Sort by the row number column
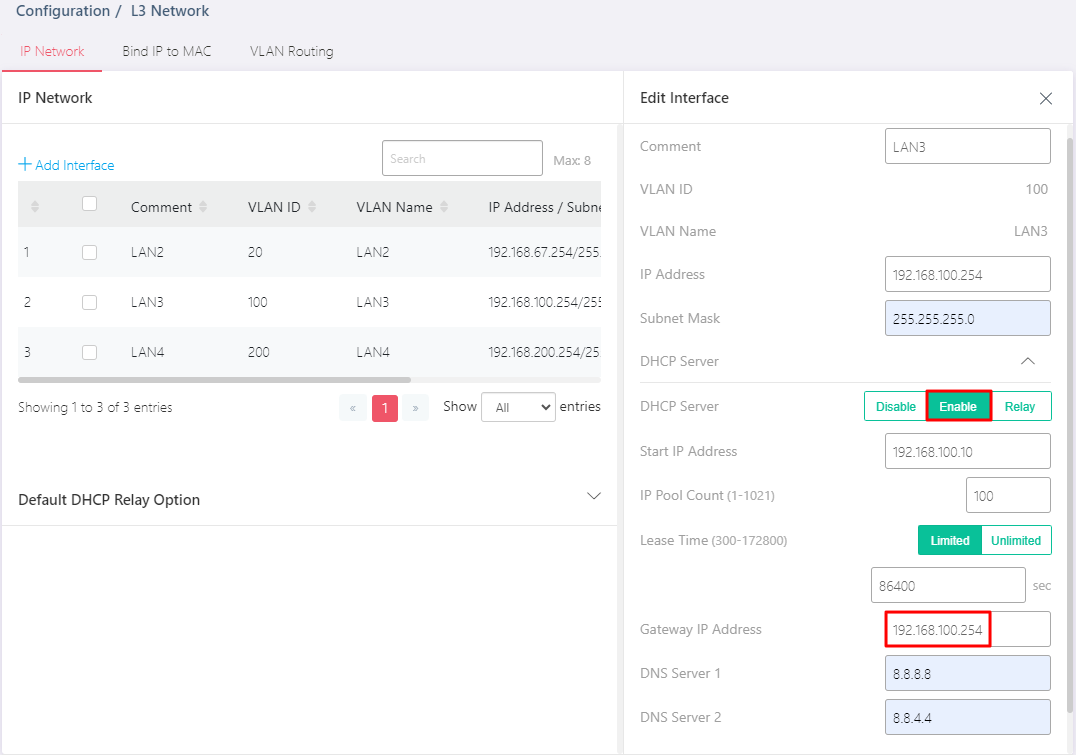Image resolution: width=1076 pixels, height=755 pixels. tap(35, 207)
